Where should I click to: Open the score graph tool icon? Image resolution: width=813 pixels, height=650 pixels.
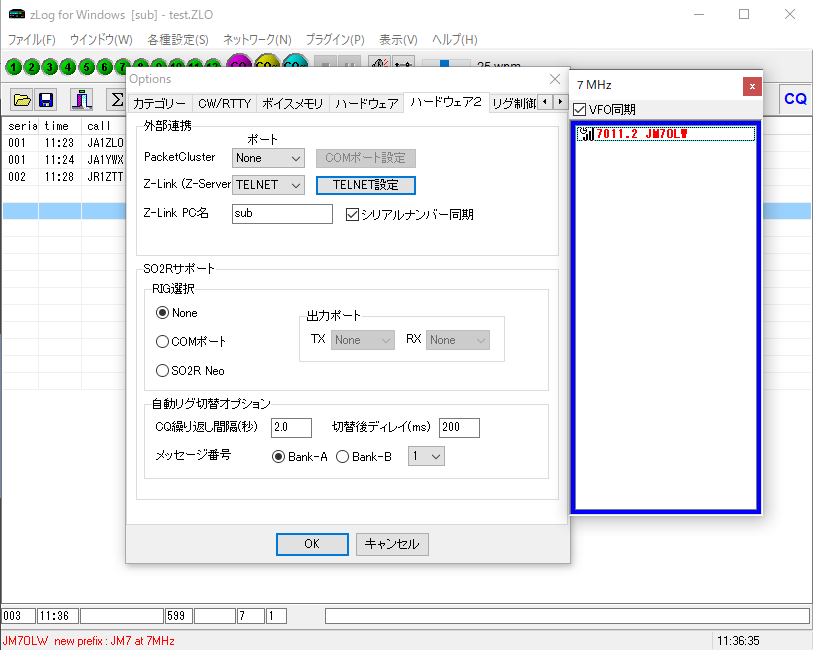pyautogui.click(x=81, y=99)
